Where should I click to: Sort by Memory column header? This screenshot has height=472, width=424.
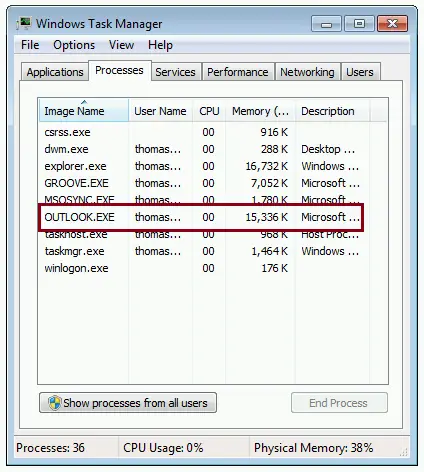click(260, 111)
